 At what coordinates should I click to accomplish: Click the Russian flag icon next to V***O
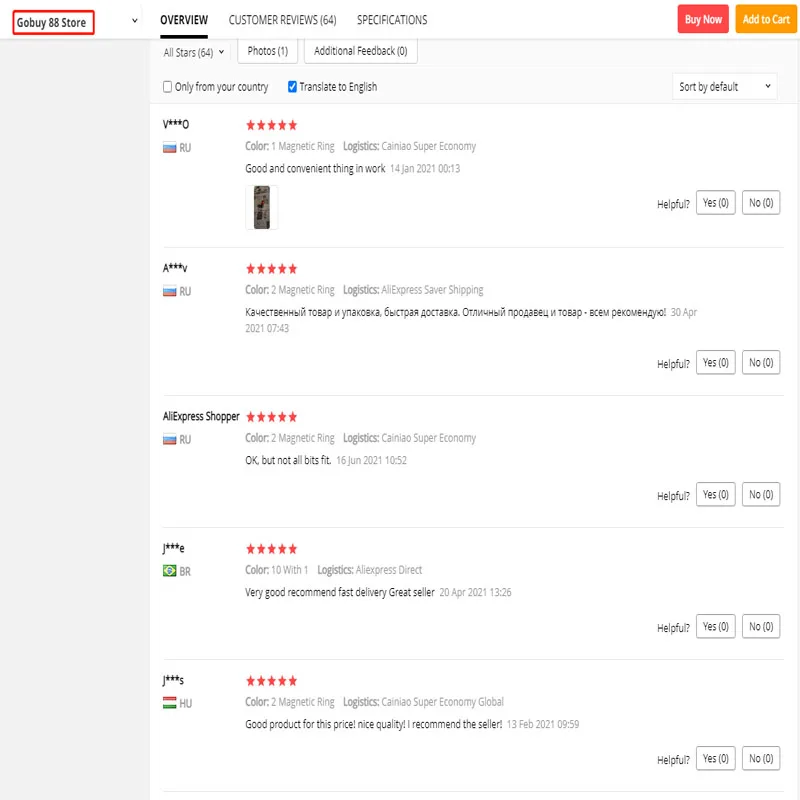[170, 148]
